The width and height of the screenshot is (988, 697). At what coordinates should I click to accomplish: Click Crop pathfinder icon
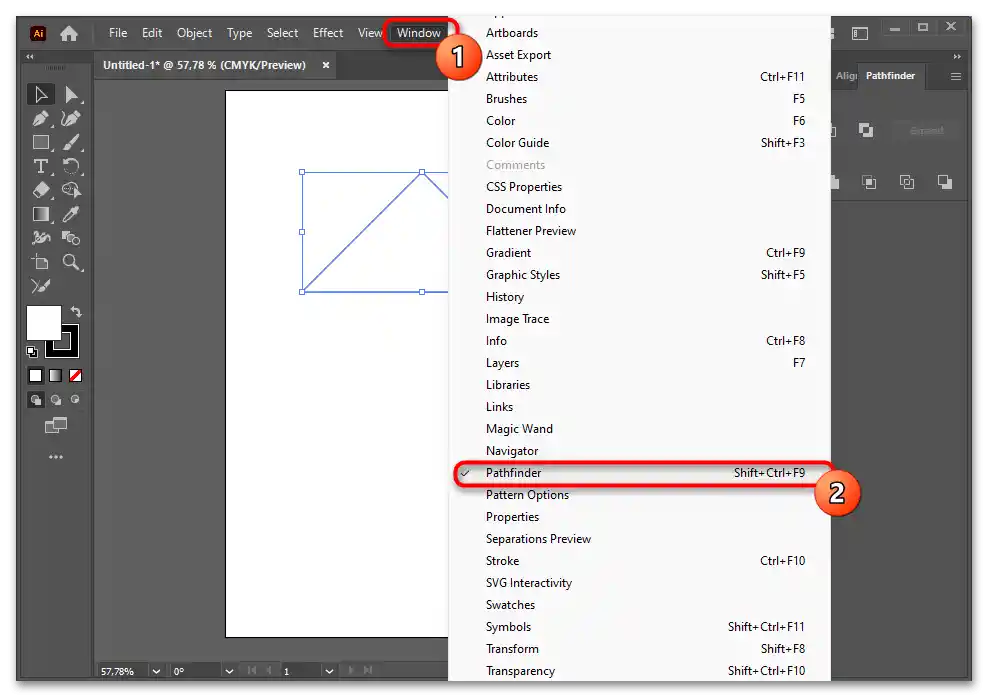(869, 183)
